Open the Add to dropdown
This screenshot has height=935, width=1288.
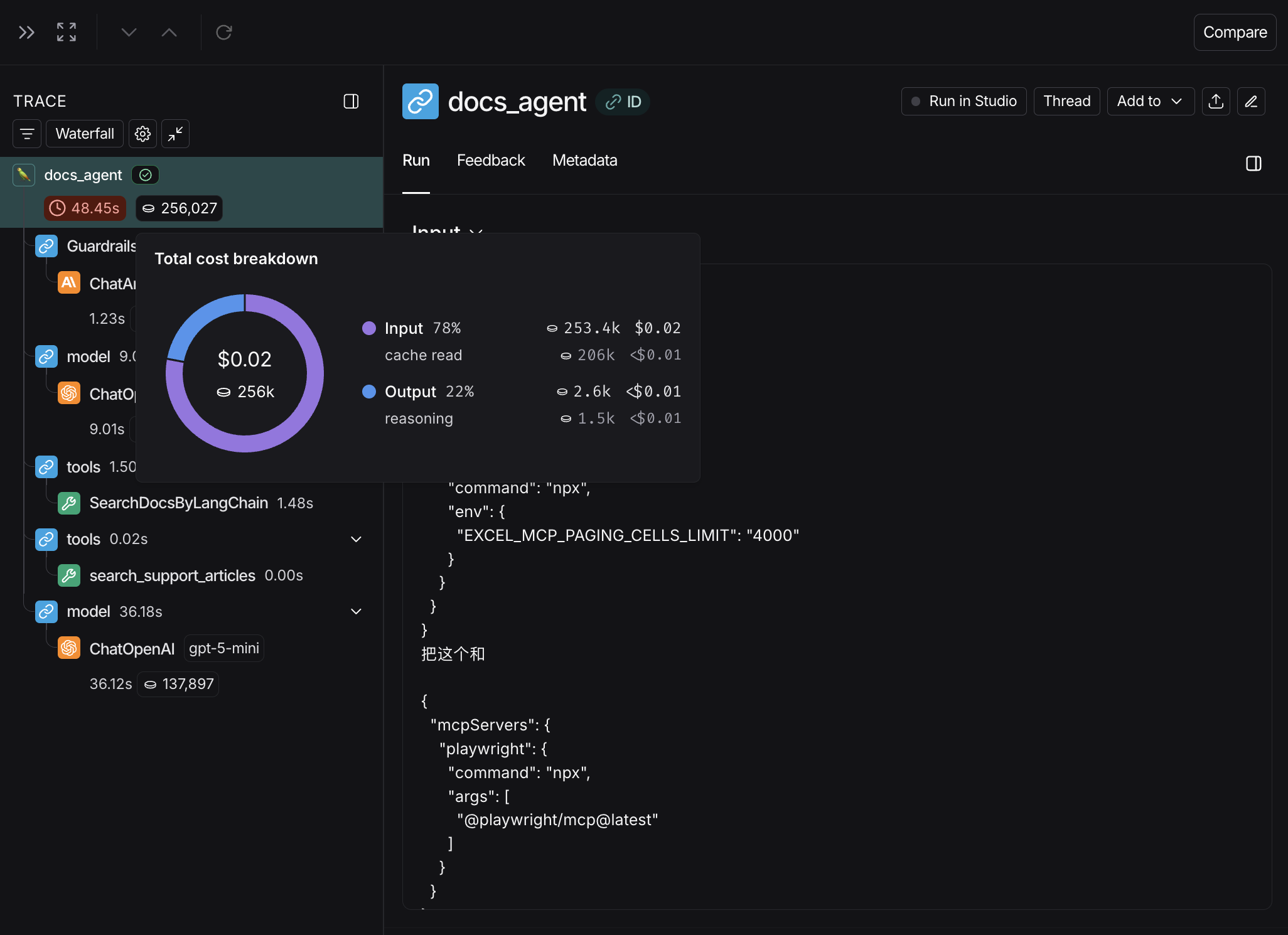pyautogui.click(x=1150, y=101)
